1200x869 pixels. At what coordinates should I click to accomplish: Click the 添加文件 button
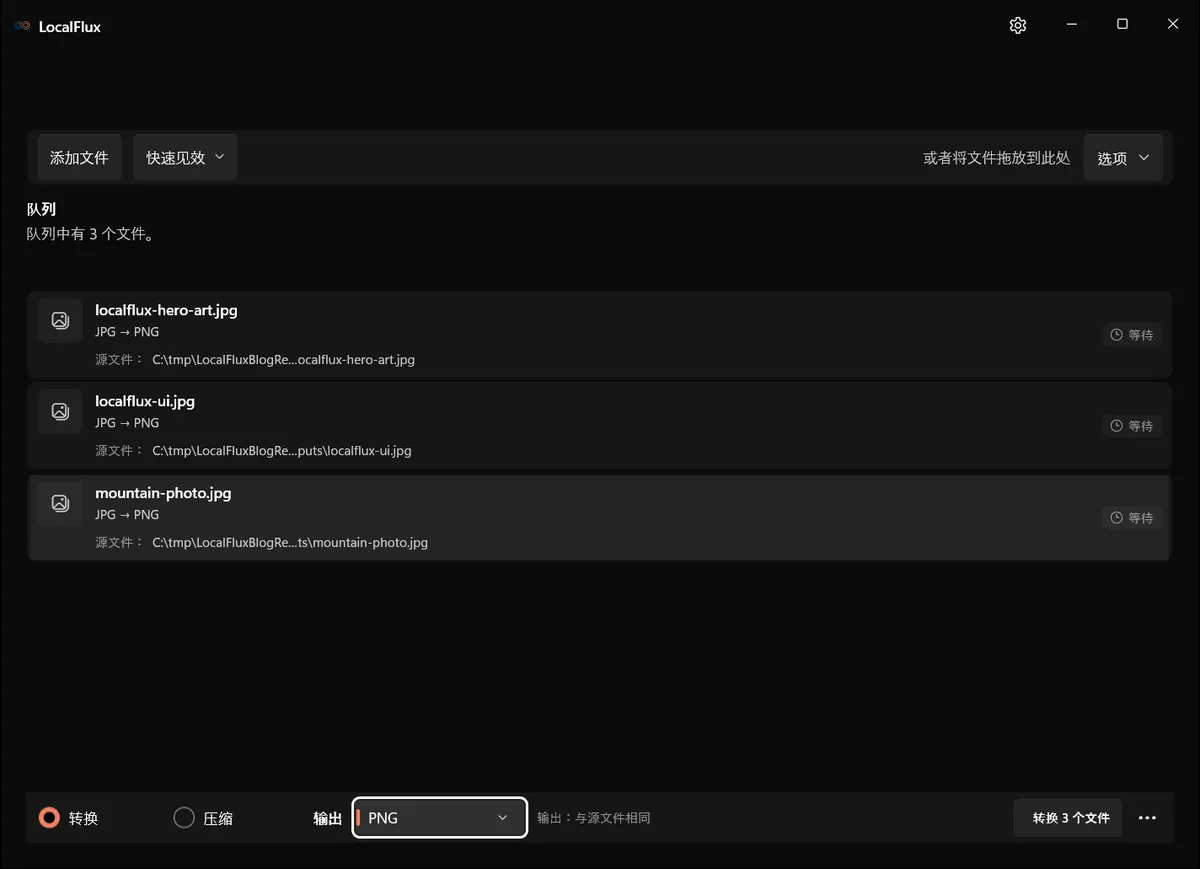tap(79, 158)
